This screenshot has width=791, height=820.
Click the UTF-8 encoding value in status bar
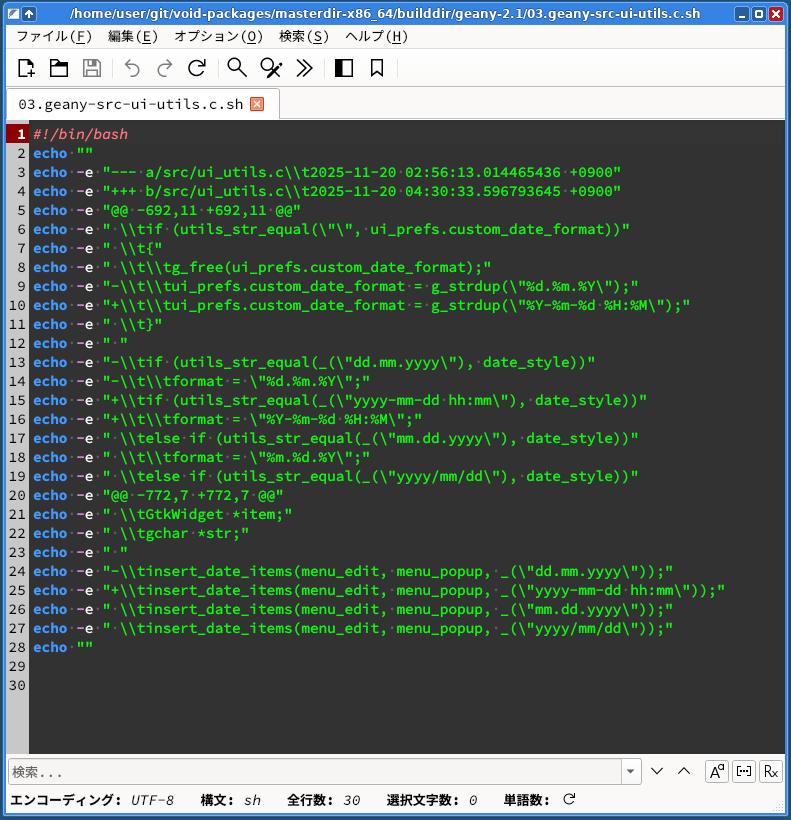coord(152,800)
